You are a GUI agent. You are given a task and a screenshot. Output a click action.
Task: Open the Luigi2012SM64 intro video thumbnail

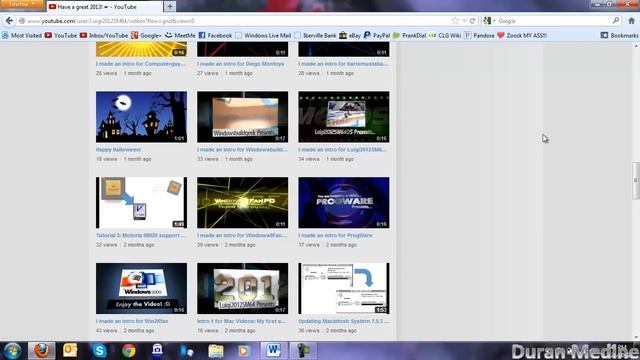[344, 117]
